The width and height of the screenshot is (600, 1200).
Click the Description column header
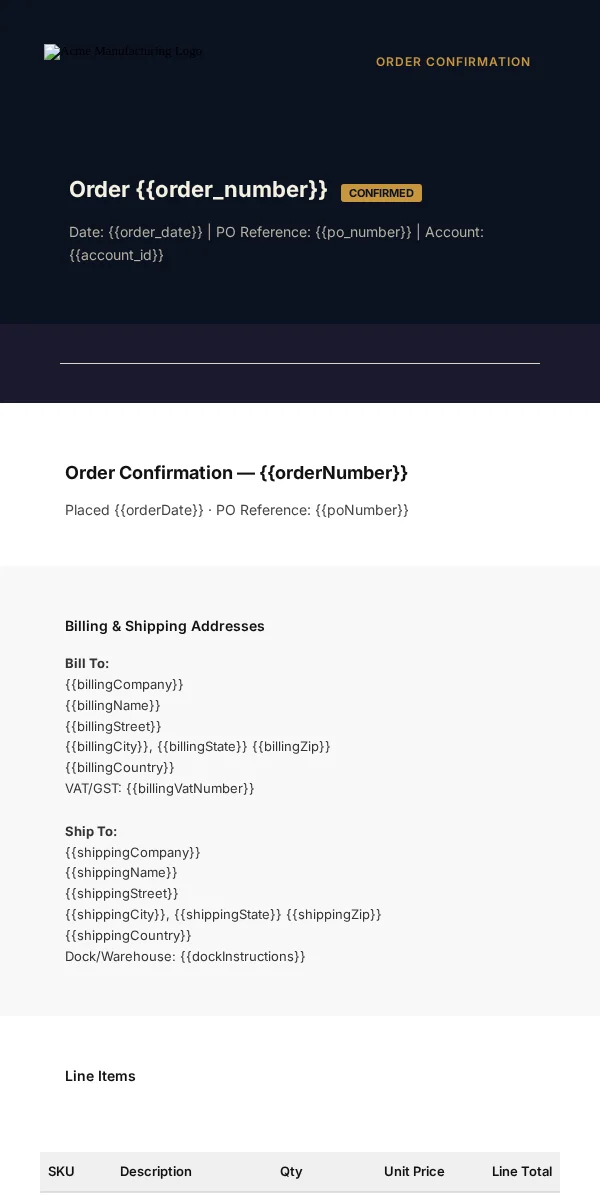(156, 1171)
